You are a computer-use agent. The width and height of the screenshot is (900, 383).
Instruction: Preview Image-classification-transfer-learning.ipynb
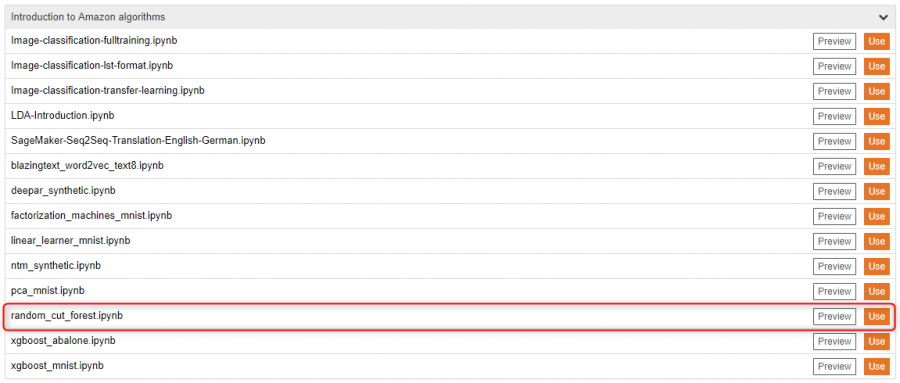[x=835, y=91]
